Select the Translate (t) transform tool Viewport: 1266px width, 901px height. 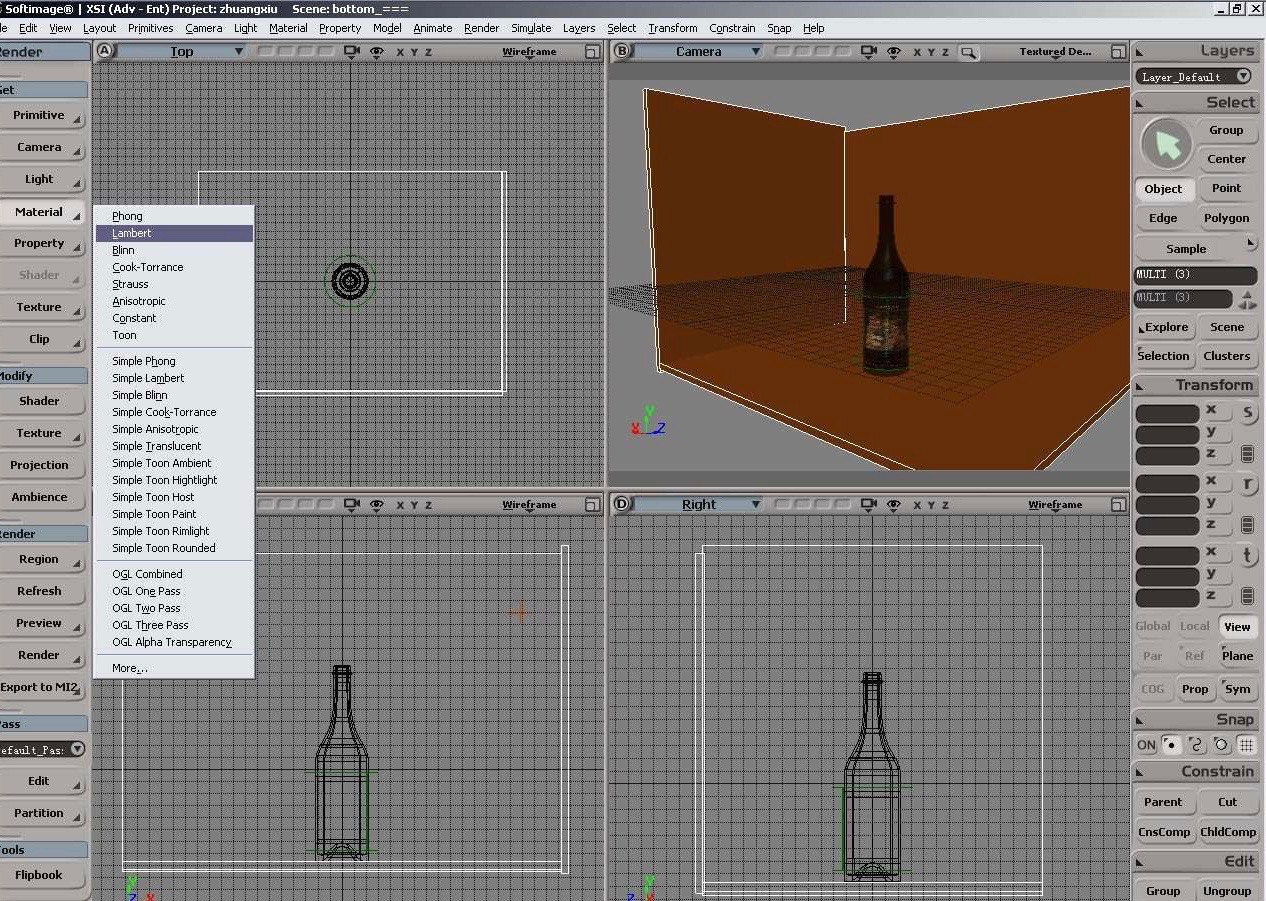pos(1248,556)
